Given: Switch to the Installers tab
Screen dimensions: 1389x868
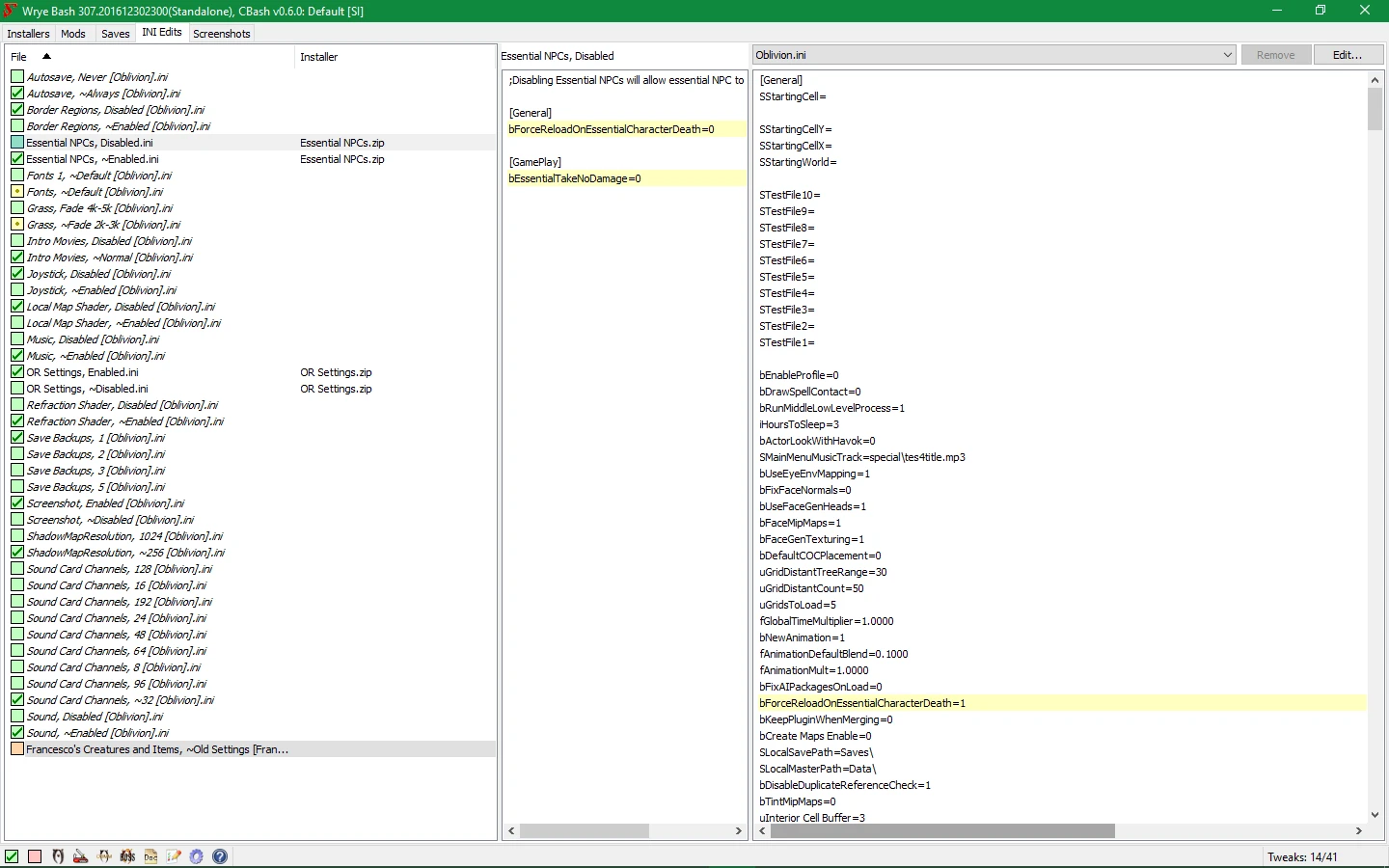Looking at the screenshot, I should pyautogui.click(x=28, y=34).
